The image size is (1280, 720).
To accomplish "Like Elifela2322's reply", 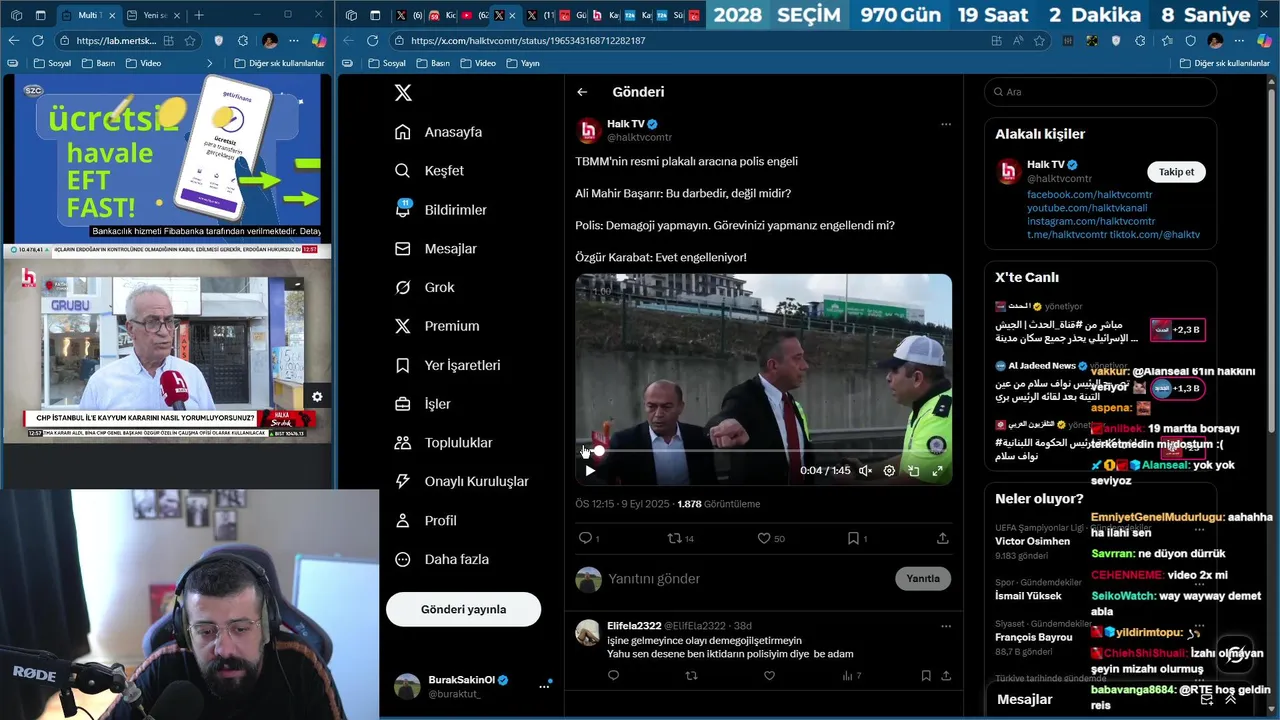I will coord(769,676).
